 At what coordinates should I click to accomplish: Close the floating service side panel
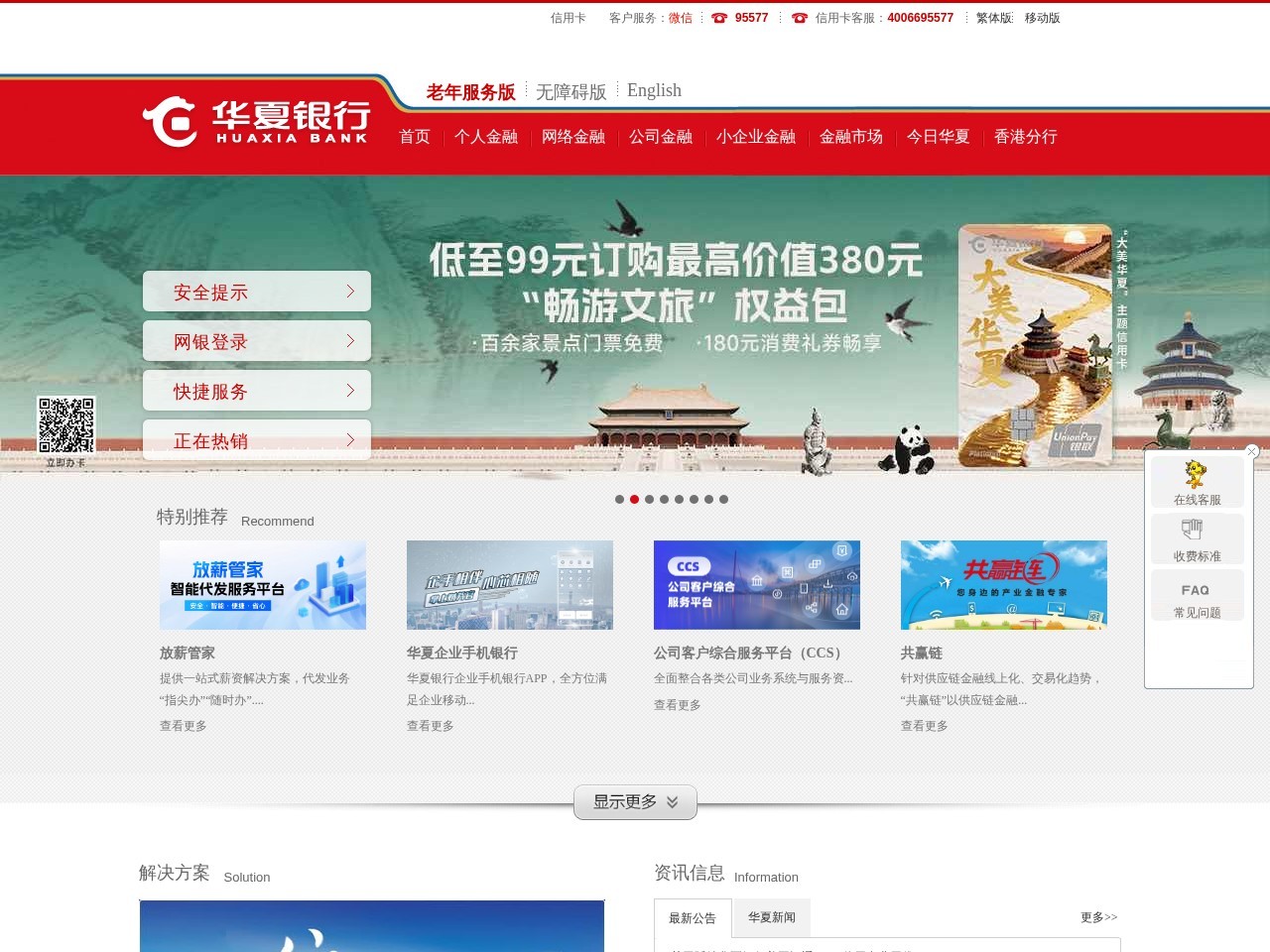pos(1252,451)
